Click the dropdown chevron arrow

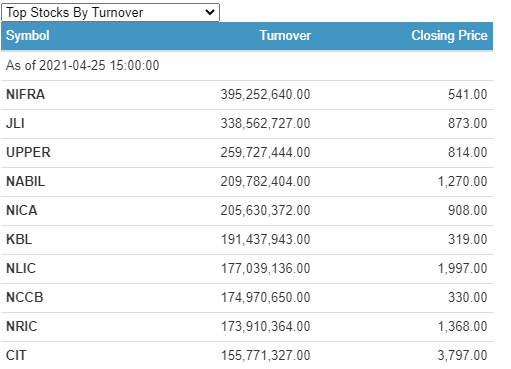point(210,13)
